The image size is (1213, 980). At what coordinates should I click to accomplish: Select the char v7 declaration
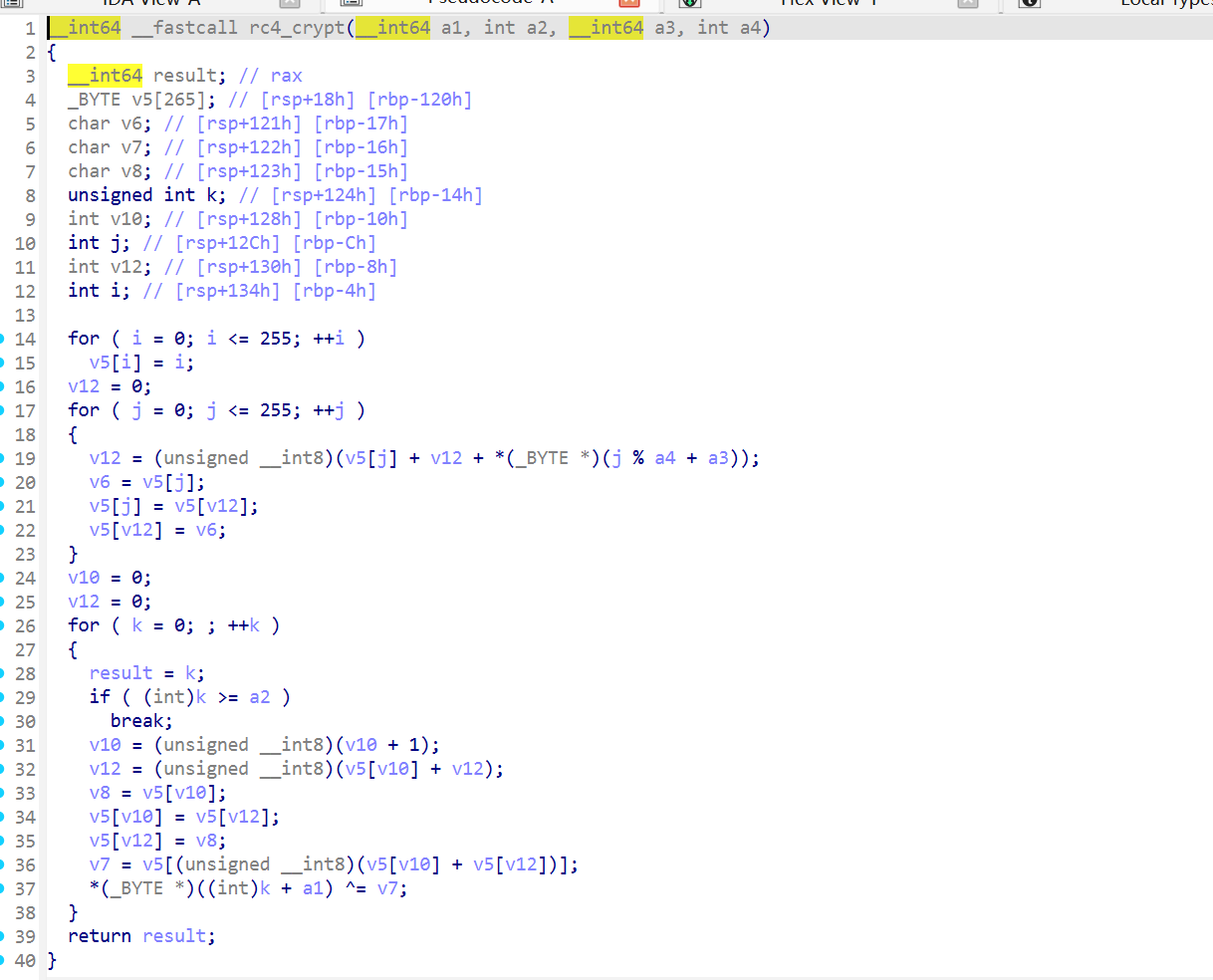111,147
